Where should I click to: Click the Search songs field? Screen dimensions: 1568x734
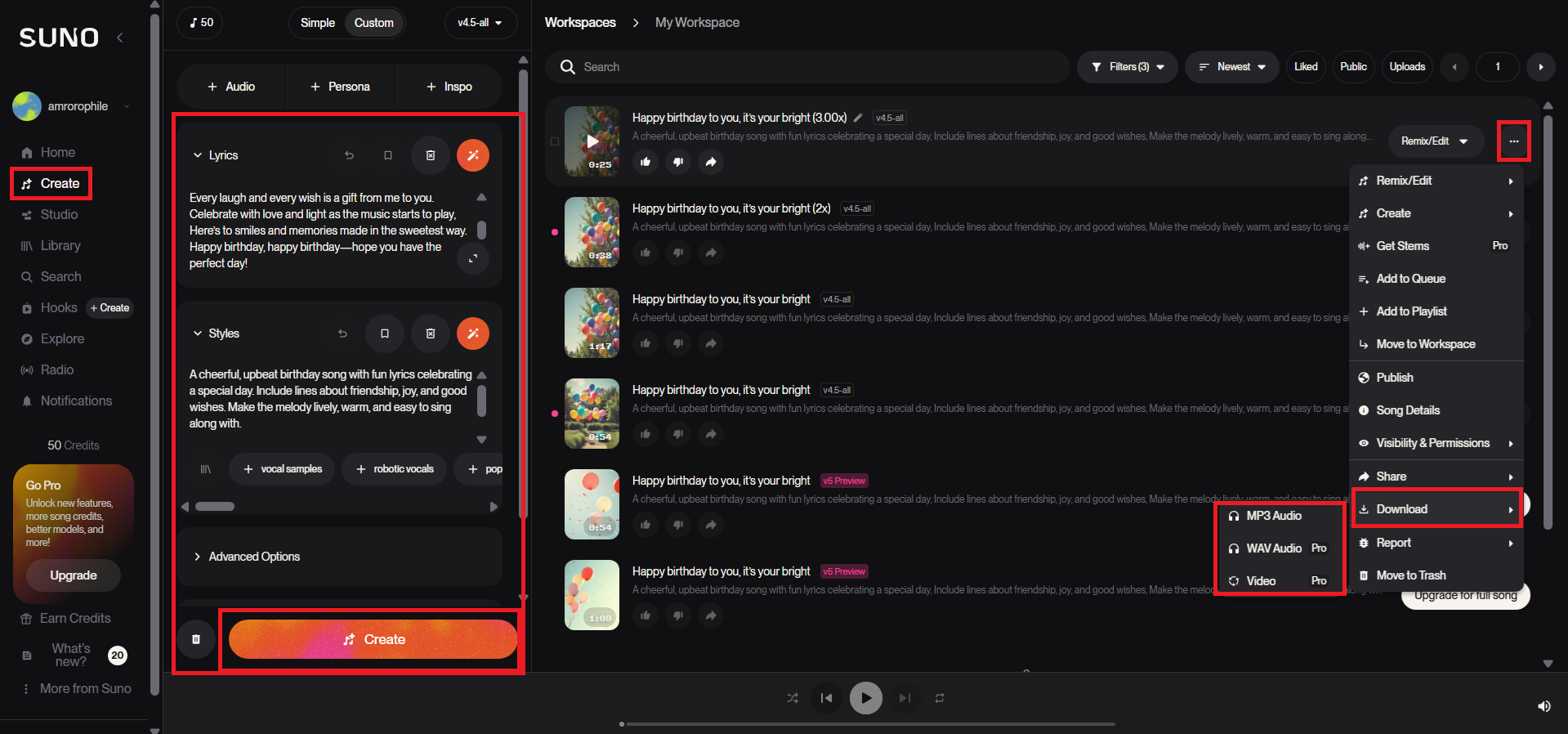tap(808, 67)
